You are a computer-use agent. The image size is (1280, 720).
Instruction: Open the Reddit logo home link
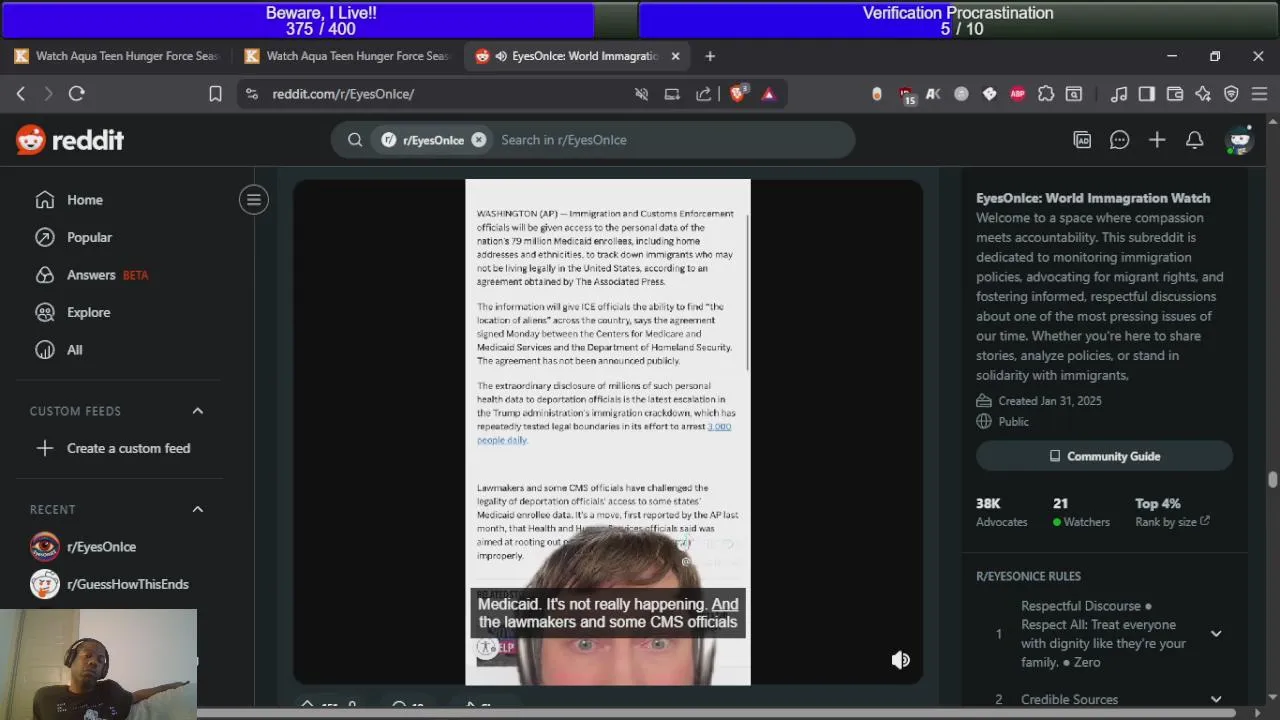click(70, 140)
